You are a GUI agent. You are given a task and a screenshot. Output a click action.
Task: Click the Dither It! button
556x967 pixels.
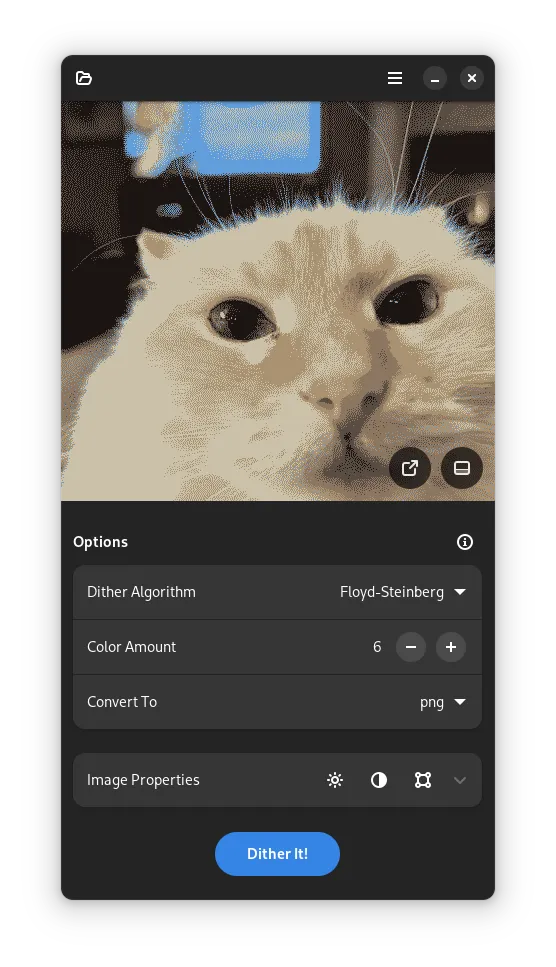pyautogui.click(x=277, y=854)
